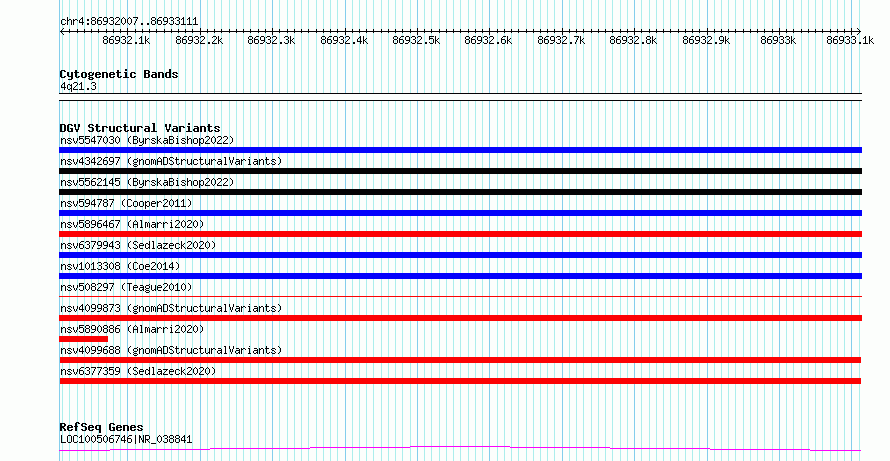Image resolution: width=890 pixels, height=461 pixels.
Task: Click ruler tick labeled 86932.7k
Action: [561, 40]
